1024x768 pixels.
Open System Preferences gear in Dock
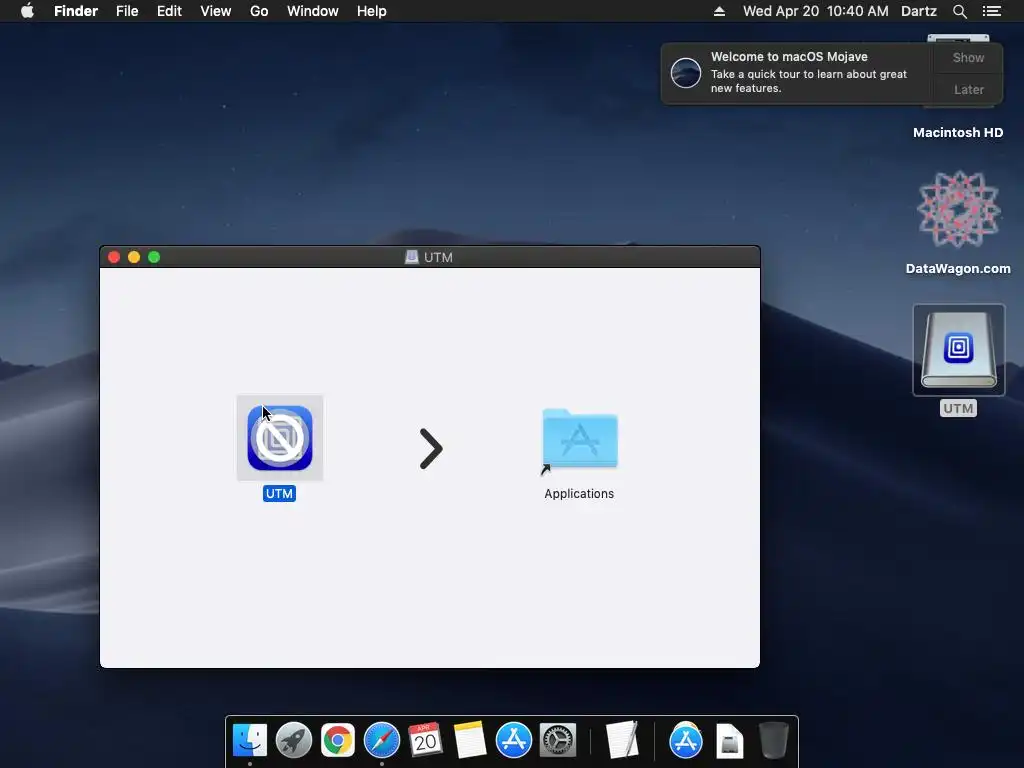[x=558, y=741]
